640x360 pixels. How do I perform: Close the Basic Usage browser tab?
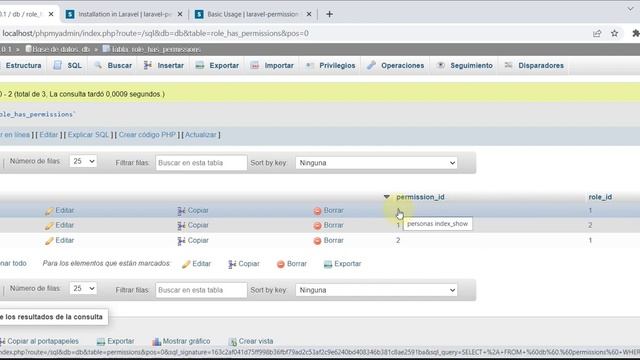309,14
